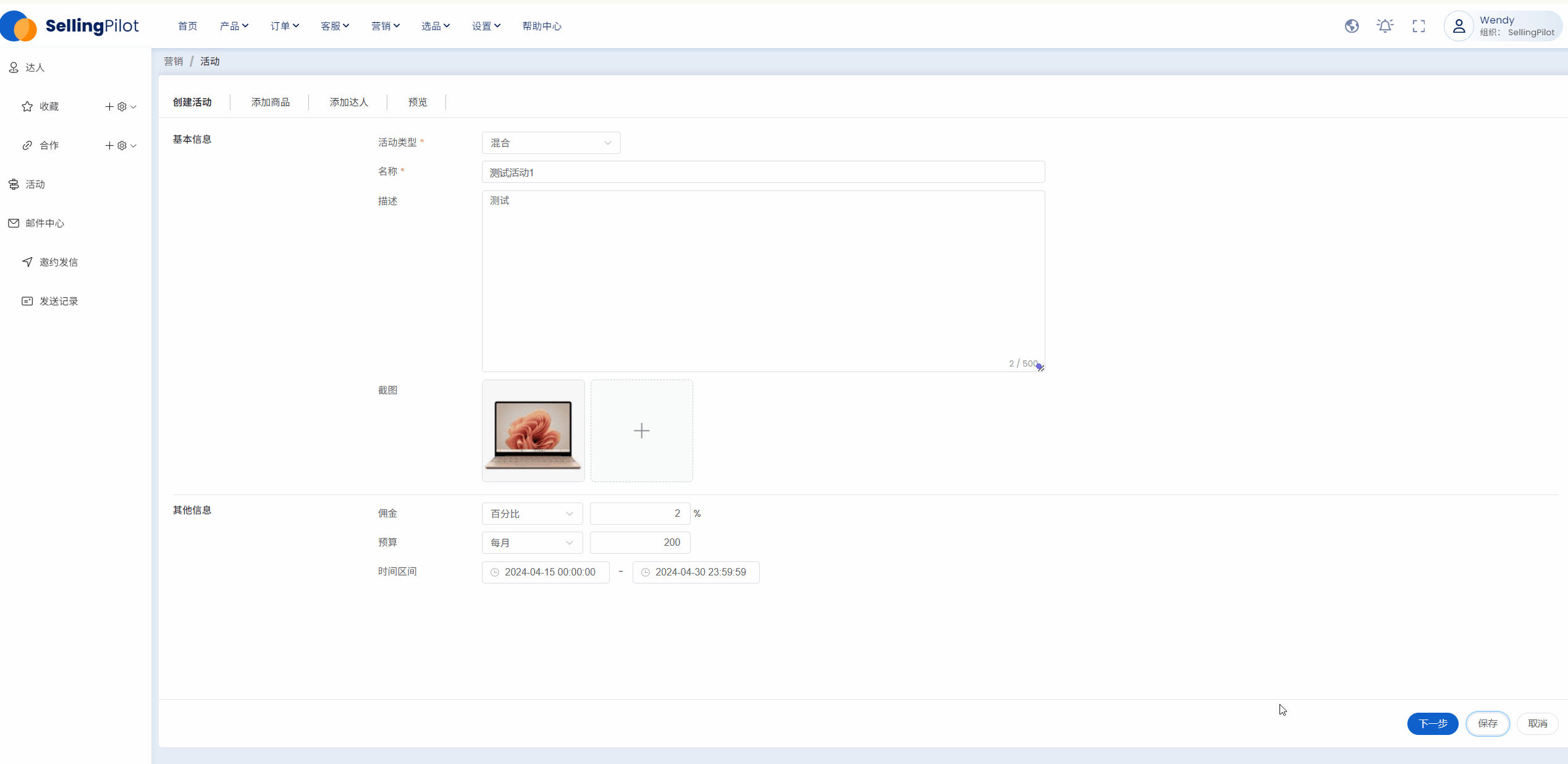1568x764 pixels.
Task: Click the 保存 button
Action: [1488, 723]
